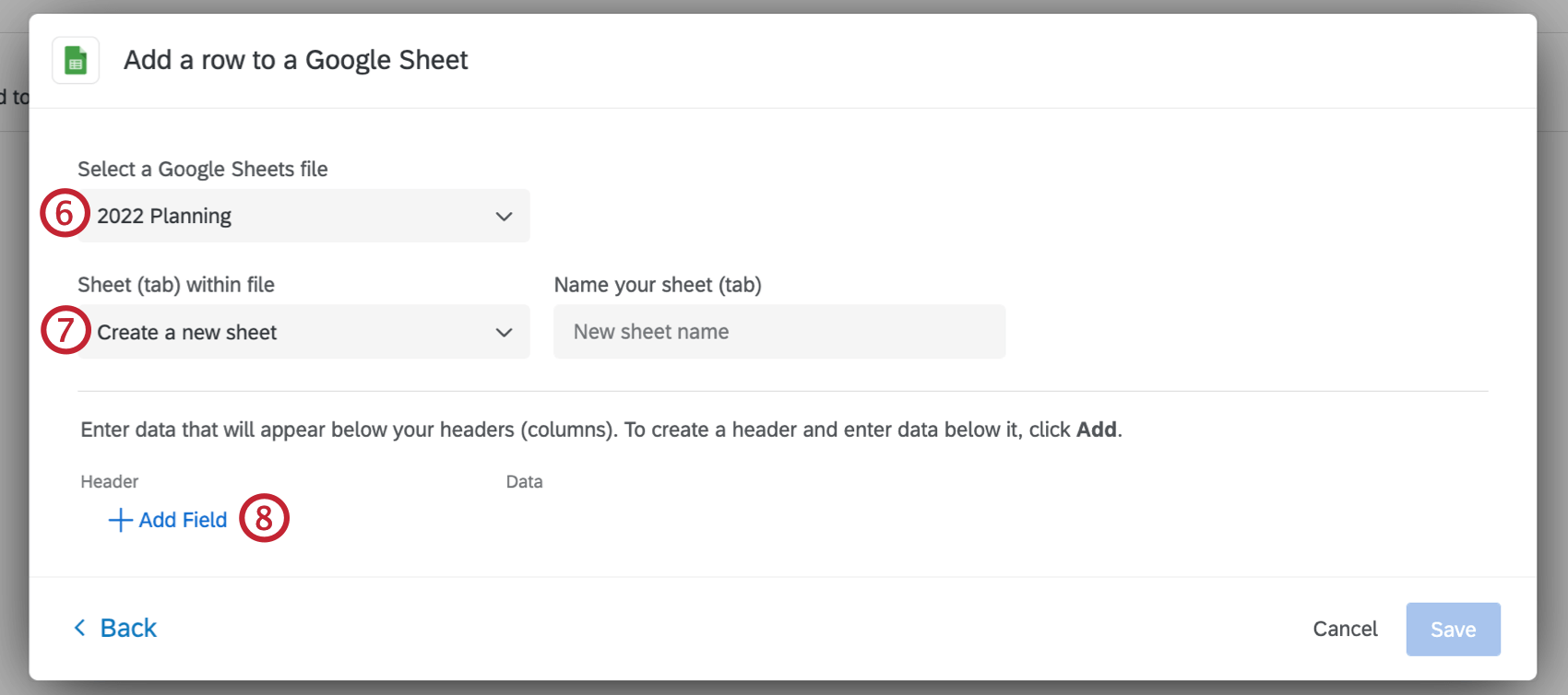This screenshot has height=695, width=1568.
Task: Click the left arrow beside Back
Action: (x=80, y=628)
